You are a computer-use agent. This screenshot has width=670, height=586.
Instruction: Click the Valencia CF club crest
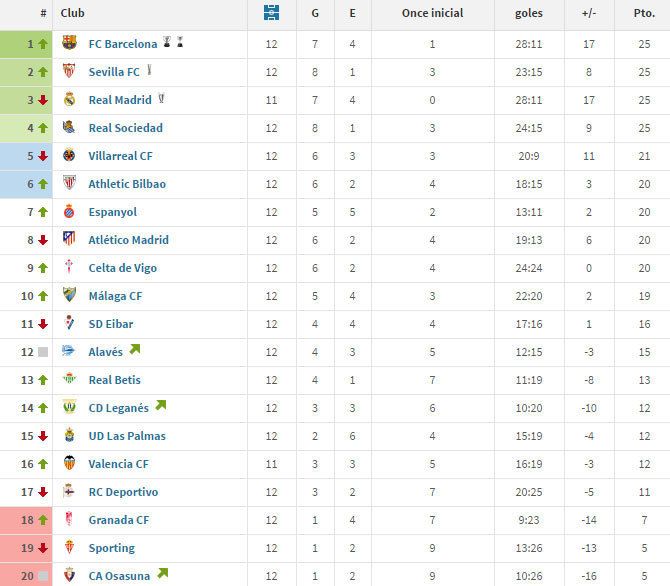click(69, 464)
